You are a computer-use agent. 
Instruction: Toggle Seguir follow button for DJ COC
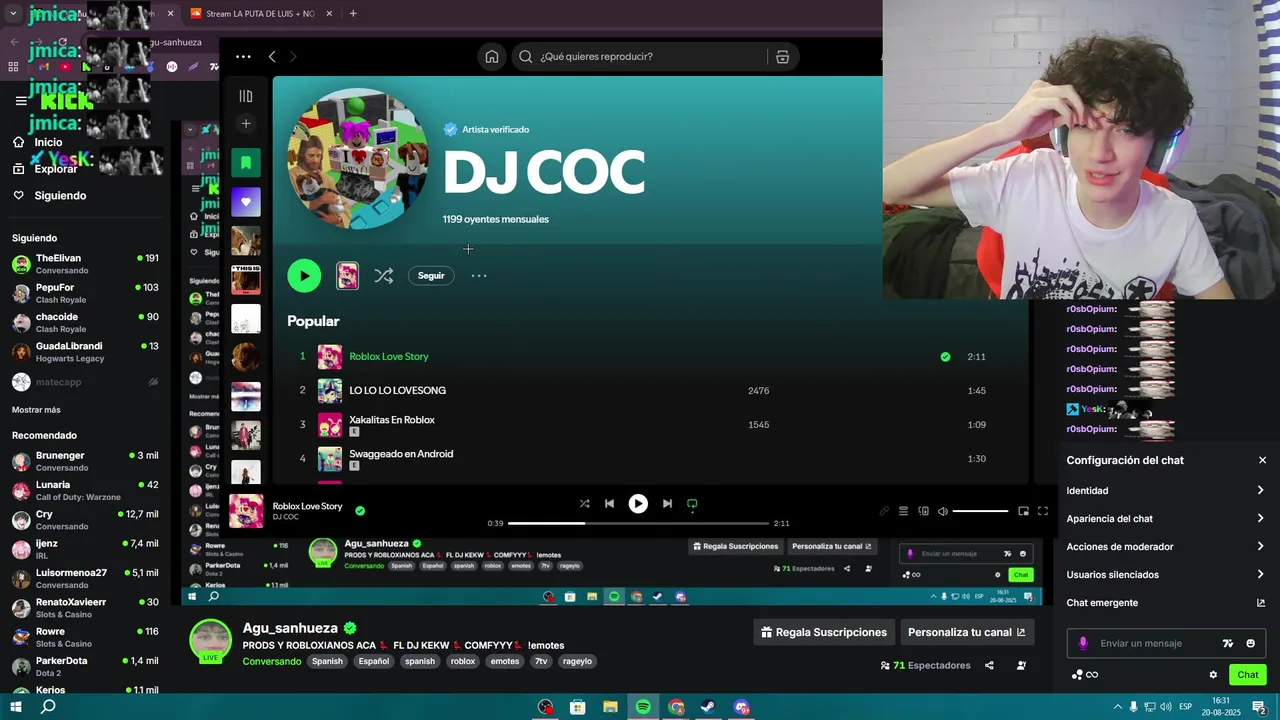pyautogui.click(x=431, y=276)
